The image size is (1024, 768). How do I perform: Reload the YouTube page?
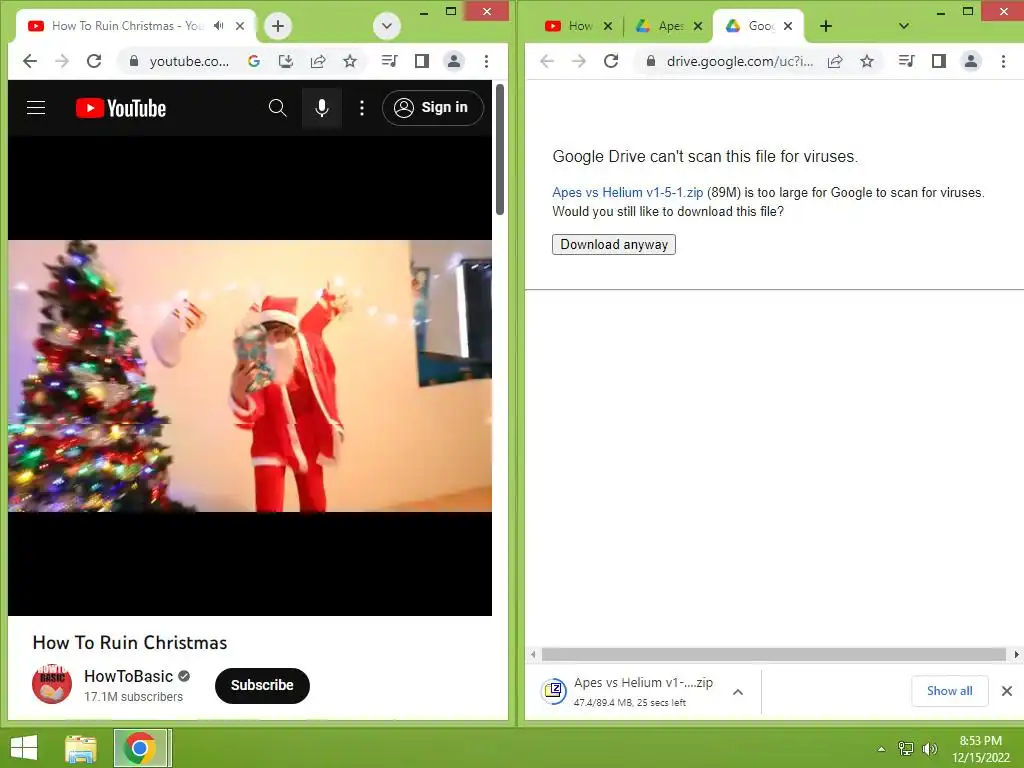click(x=94, y=61)
